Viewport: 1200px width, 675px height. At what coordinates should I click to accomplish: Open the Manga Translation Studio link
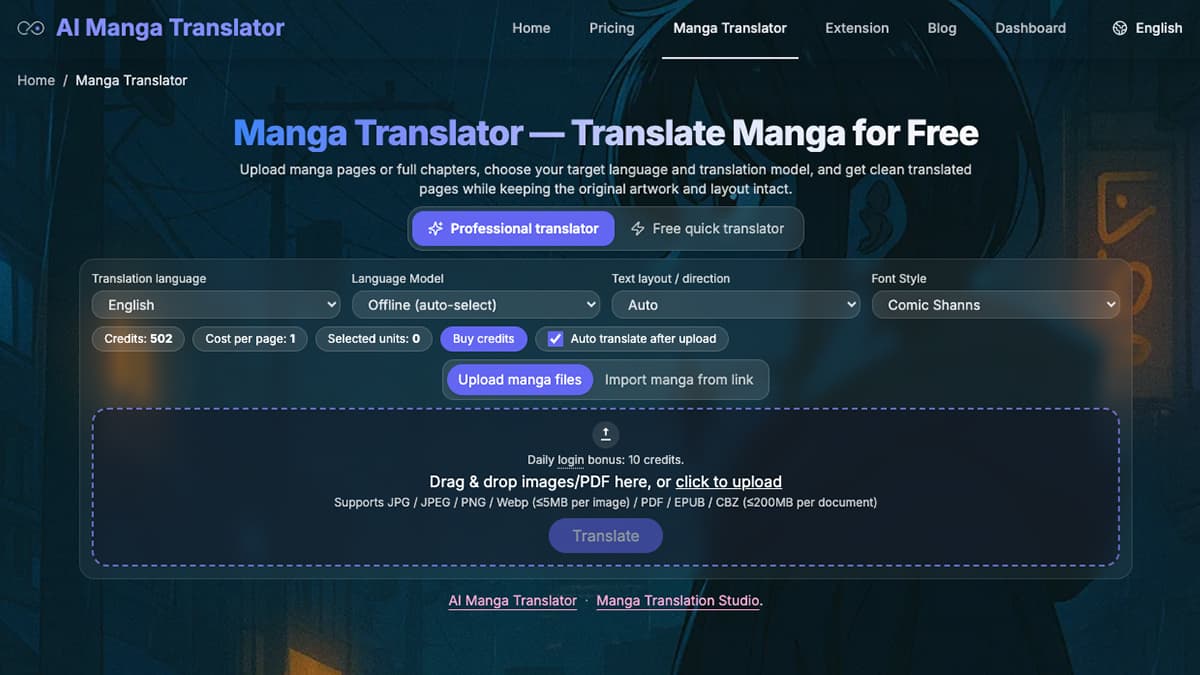tap(678, 601)
